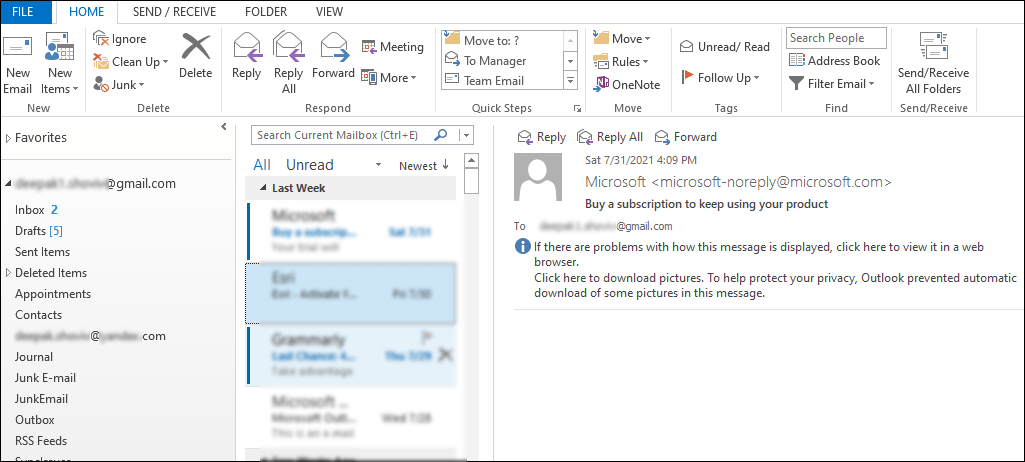The height and width of the screenshot is (462, 1025).
Task: Open the Address Book
Action: tap(834, 61)
